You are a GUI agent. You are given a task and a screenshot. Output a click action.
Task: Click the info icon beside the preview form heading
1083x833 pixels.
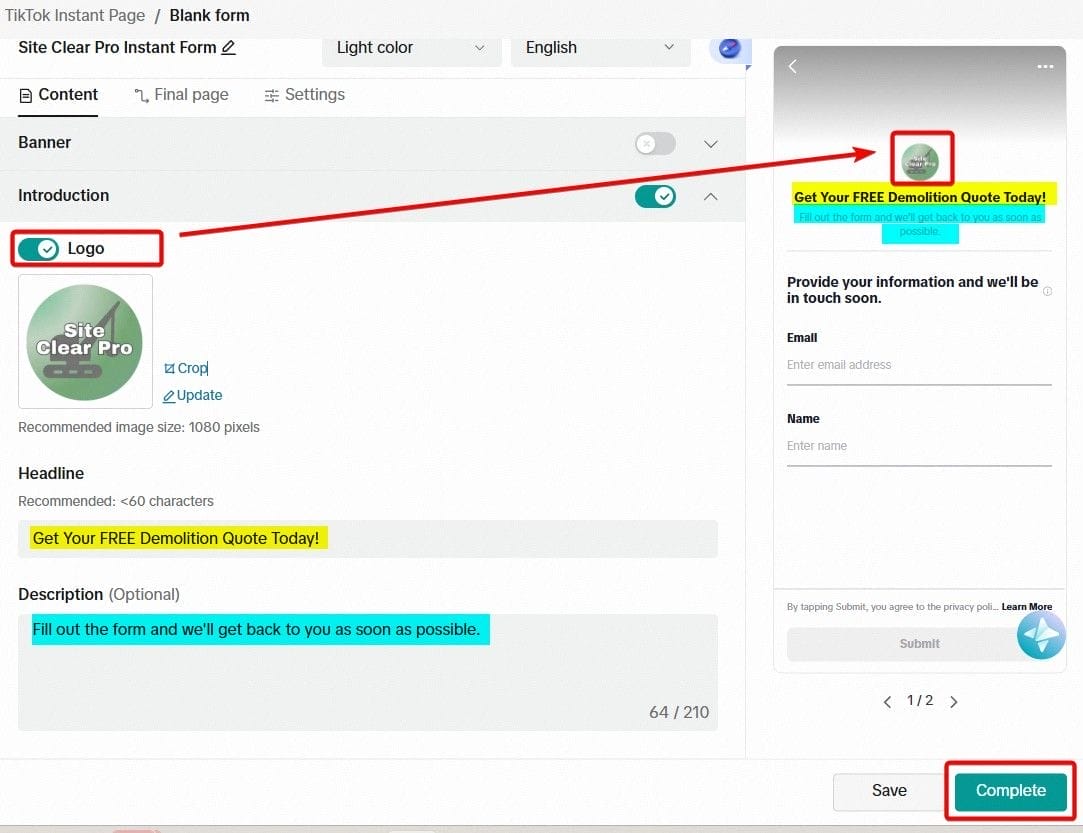pyautogui.click(x=1047, y=291)
